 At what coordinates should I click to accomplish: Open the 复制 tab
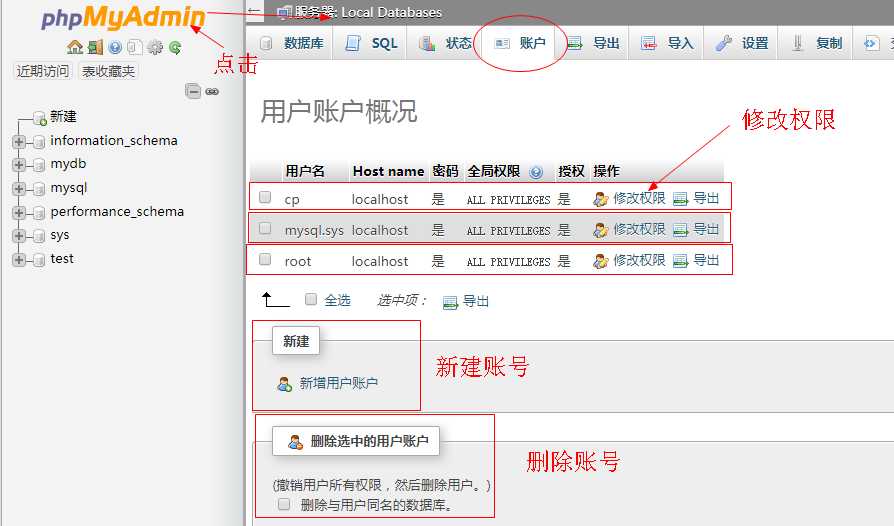[x=816, y=43]
